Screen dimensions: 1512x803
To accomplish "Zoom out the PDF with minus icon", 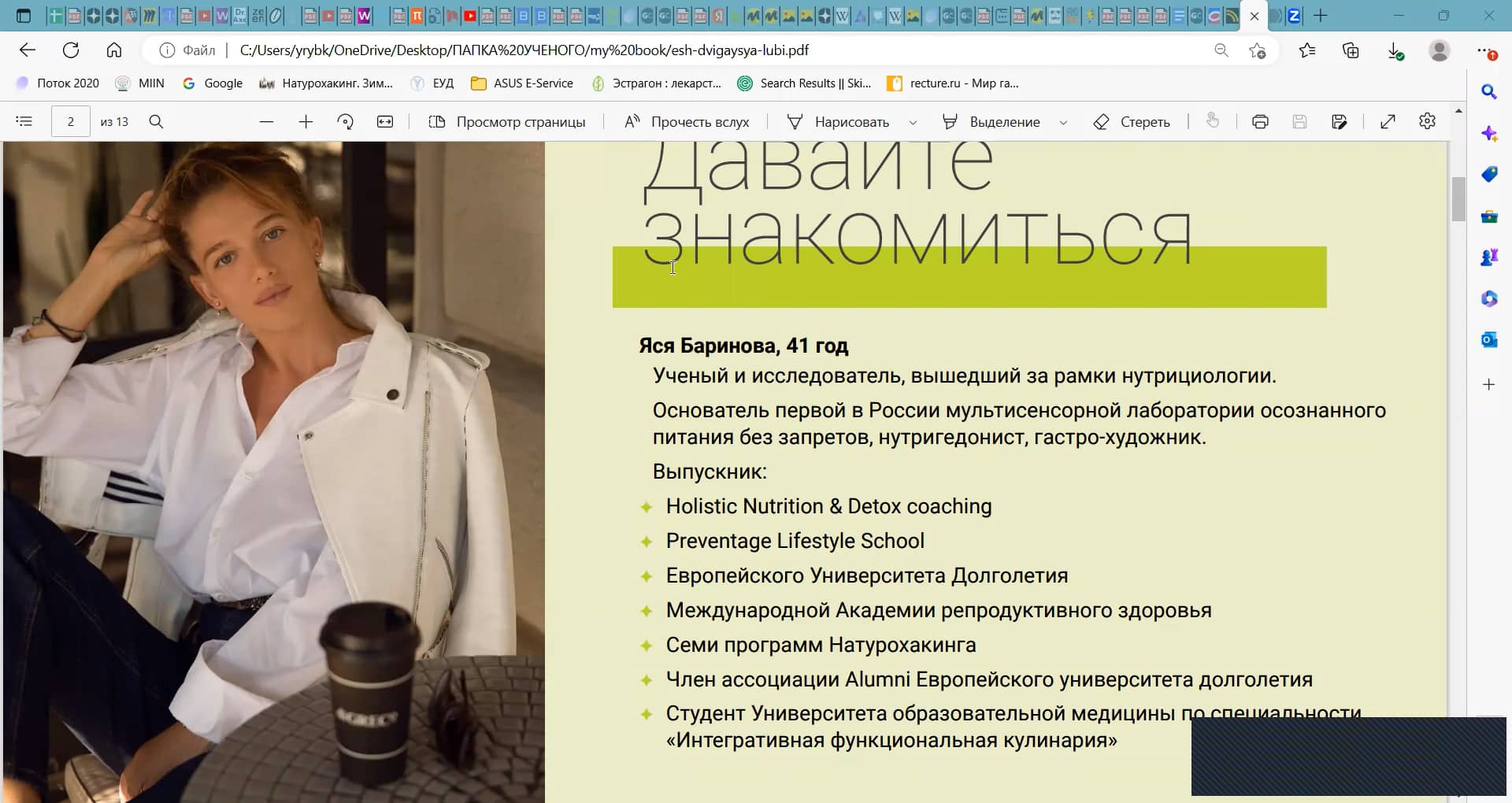I will click(266, 122).
